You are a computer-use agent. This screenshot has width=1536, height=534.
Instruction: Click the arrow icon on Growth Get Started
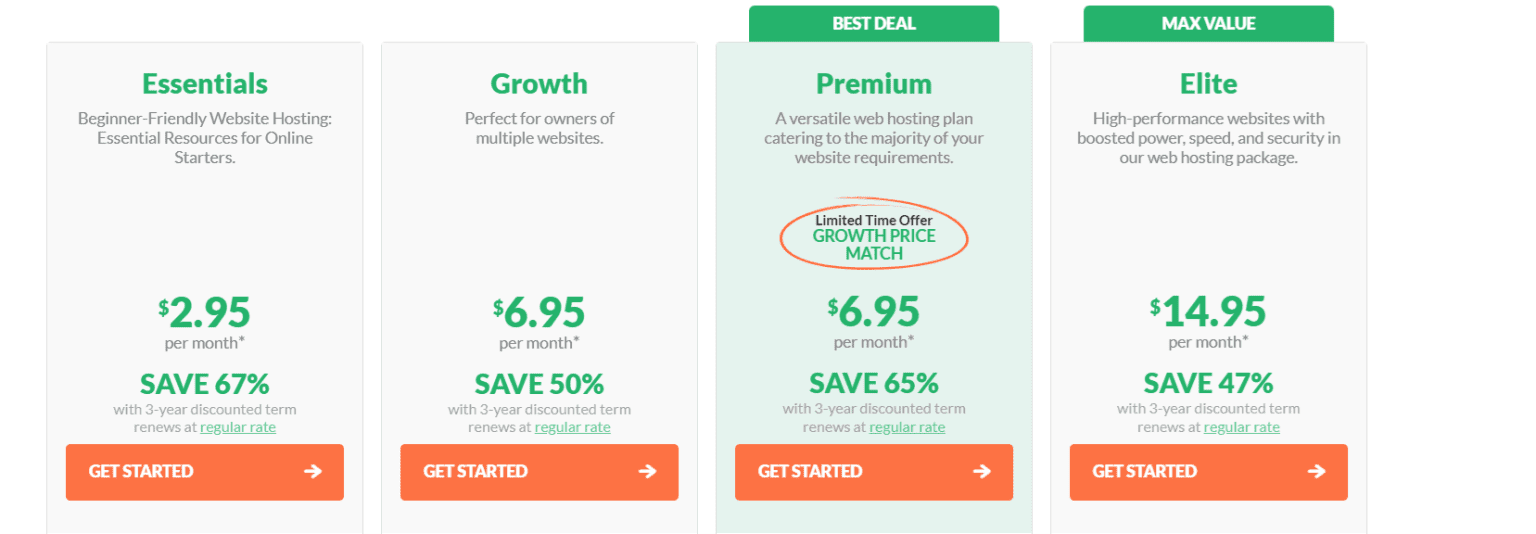click(x=648, y=472)
